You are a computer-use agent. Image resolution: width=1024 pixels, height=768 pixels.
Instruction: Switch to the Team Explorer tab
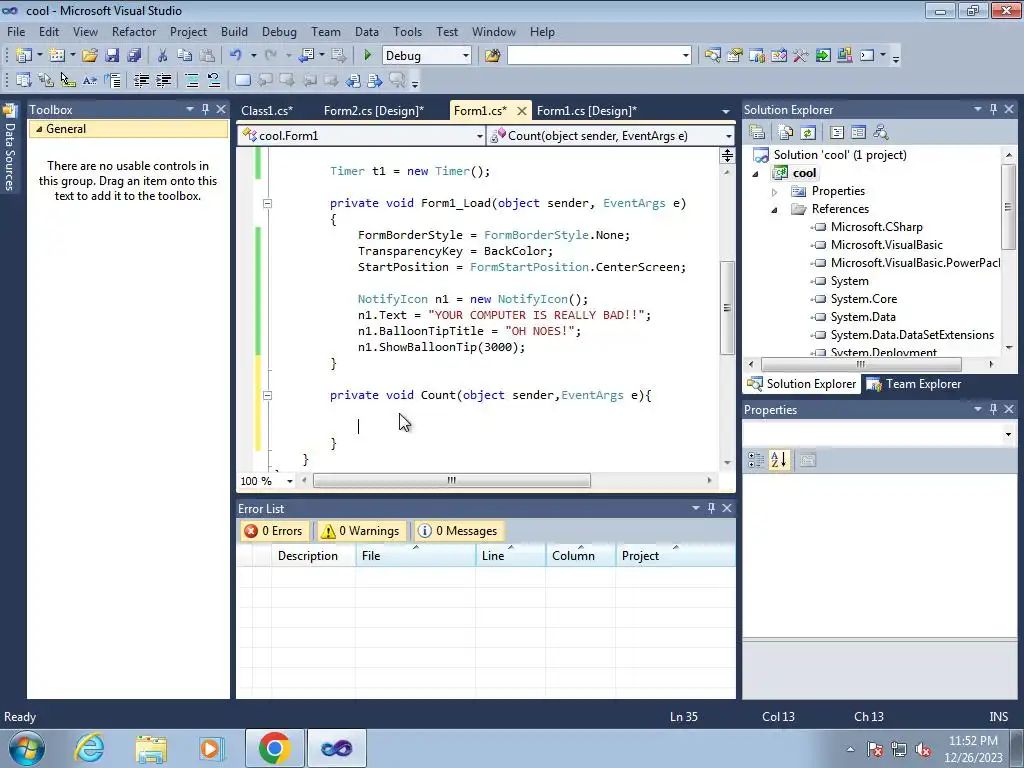(915, 384)
